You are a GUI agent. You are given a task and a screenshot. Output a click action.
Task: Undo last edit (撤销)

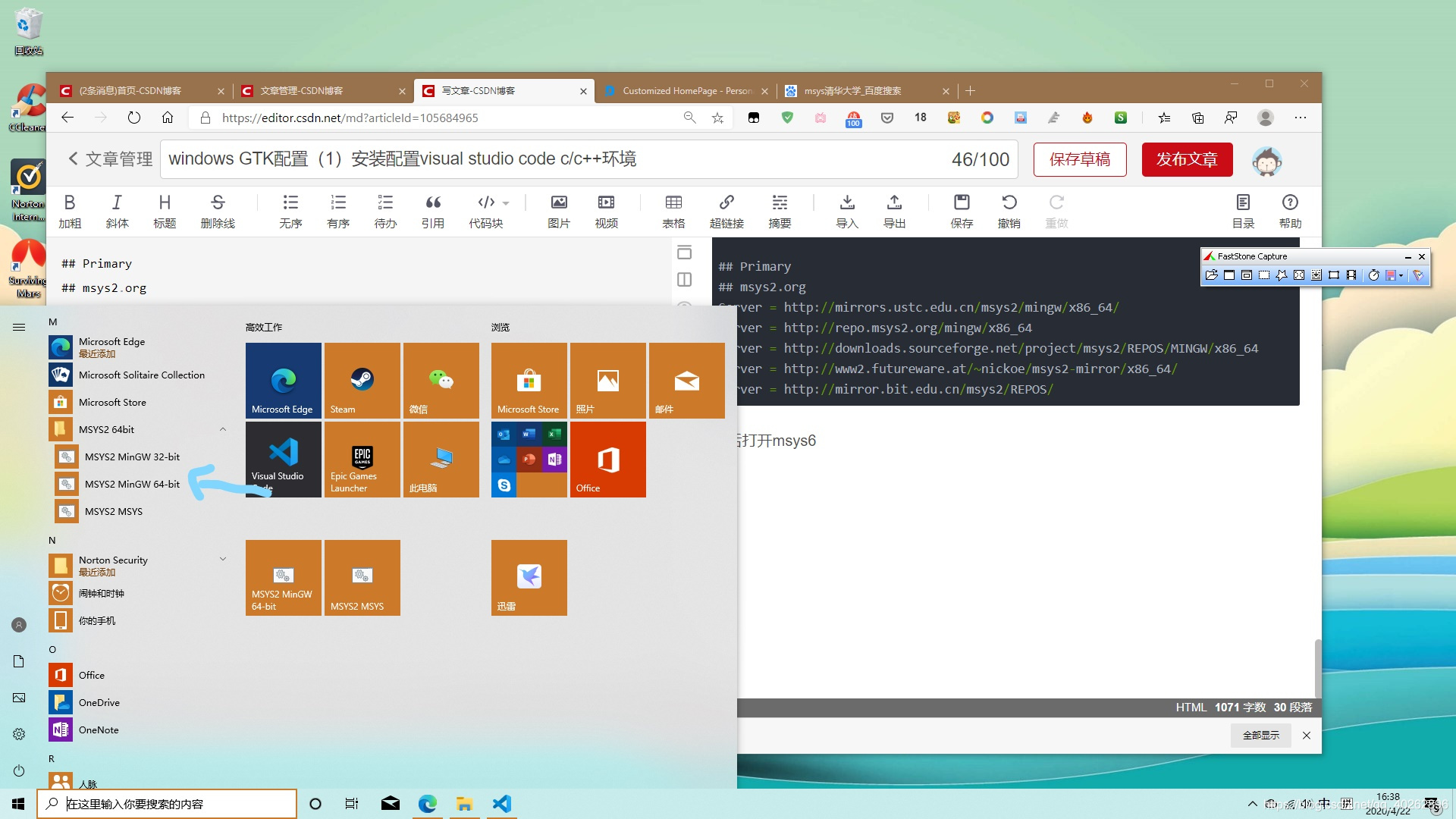1009,211
